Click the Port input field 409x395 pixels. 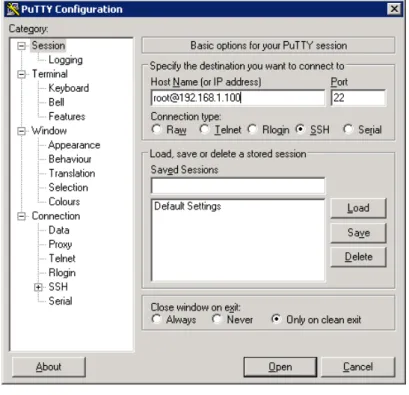pos(358,98)
